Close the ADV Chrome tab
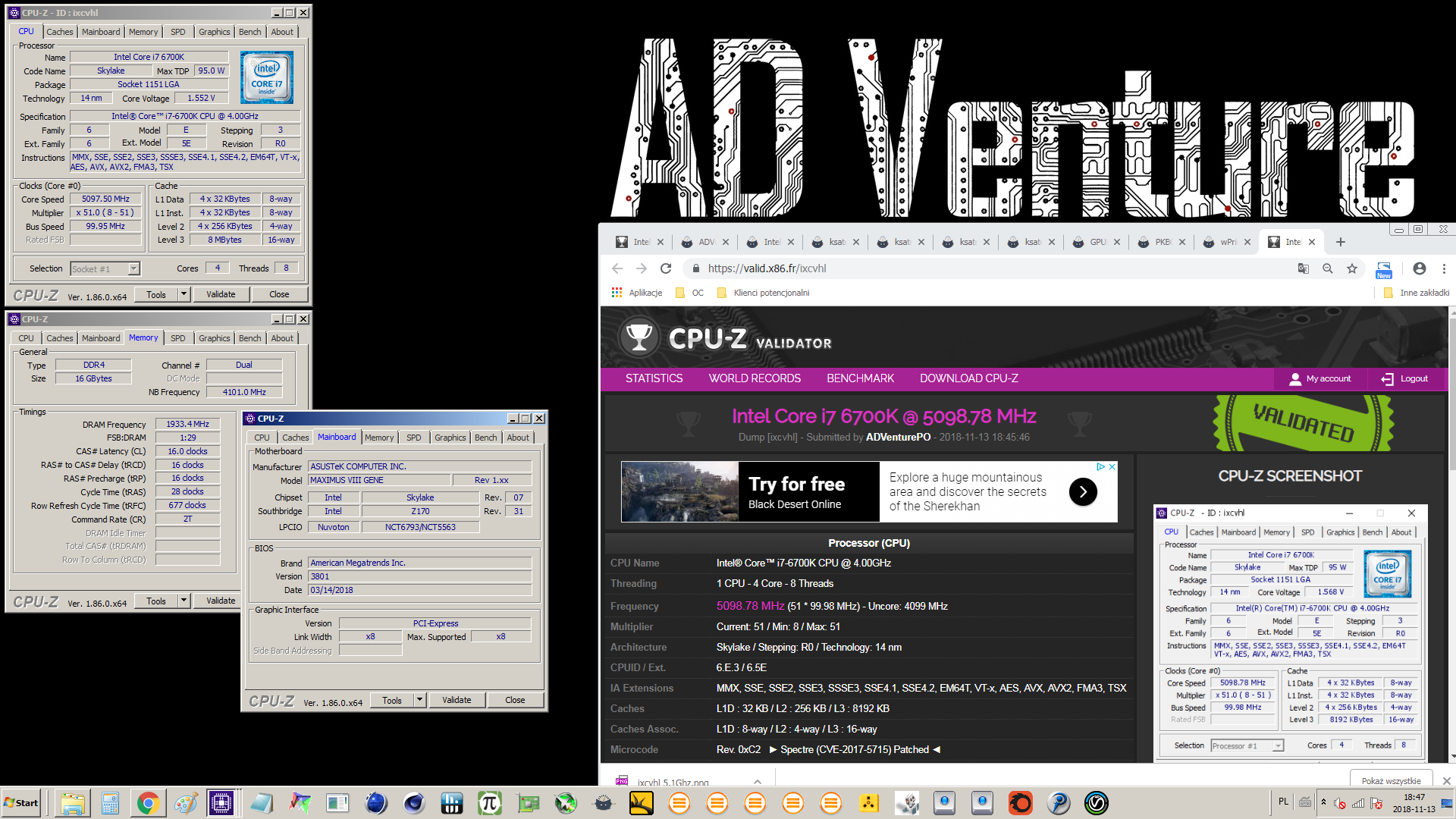The width and height of the screenshot is (1456, 819). [726, 242]
